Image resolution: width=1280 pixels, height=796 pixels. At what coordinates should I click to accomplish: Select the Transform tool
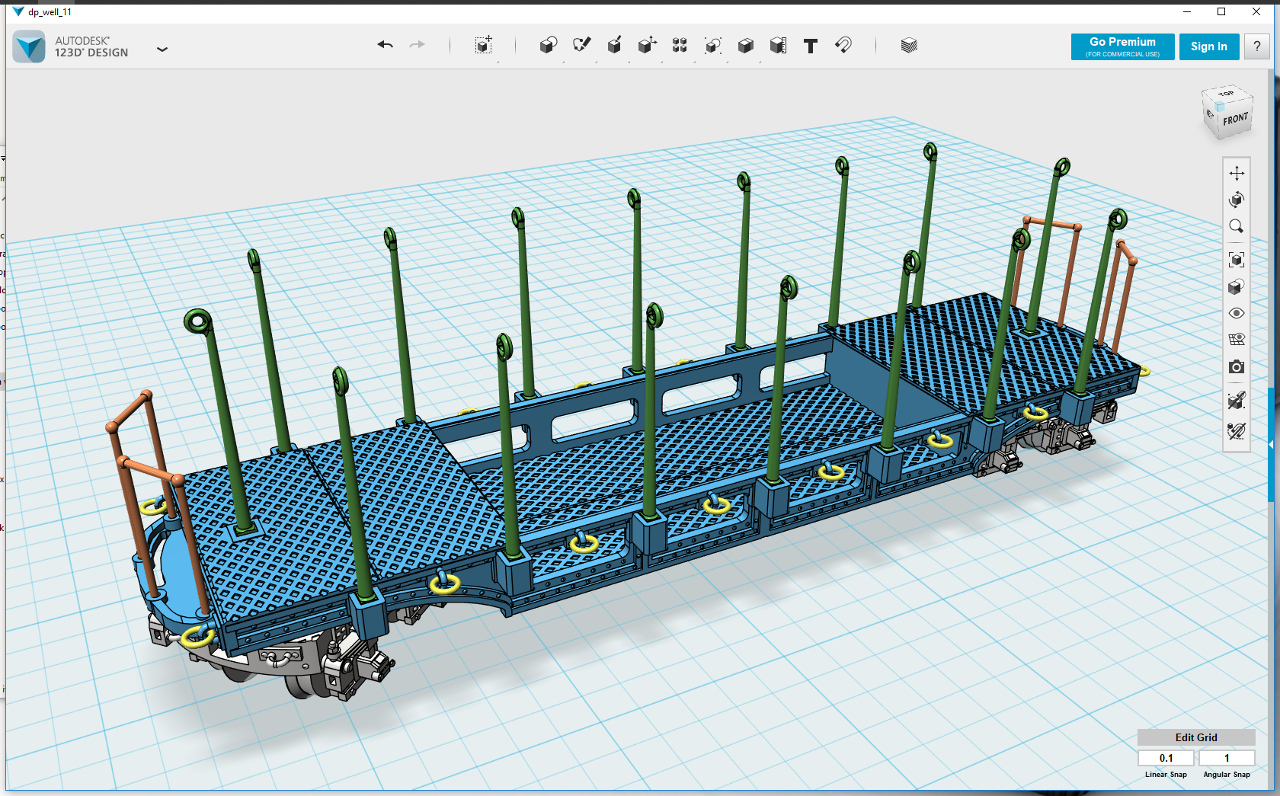pyautogui.click(x=484, y=45)
